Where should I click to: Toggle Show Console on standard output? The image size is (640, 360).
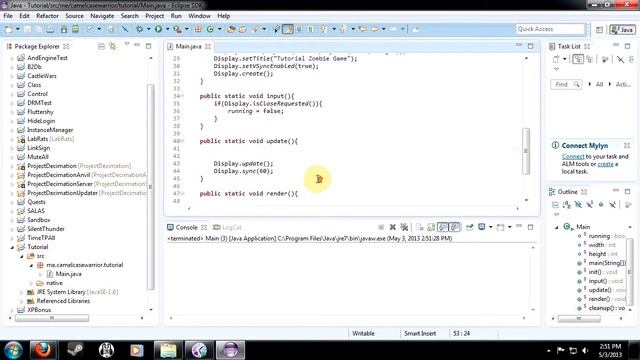(x=443, y=227)
